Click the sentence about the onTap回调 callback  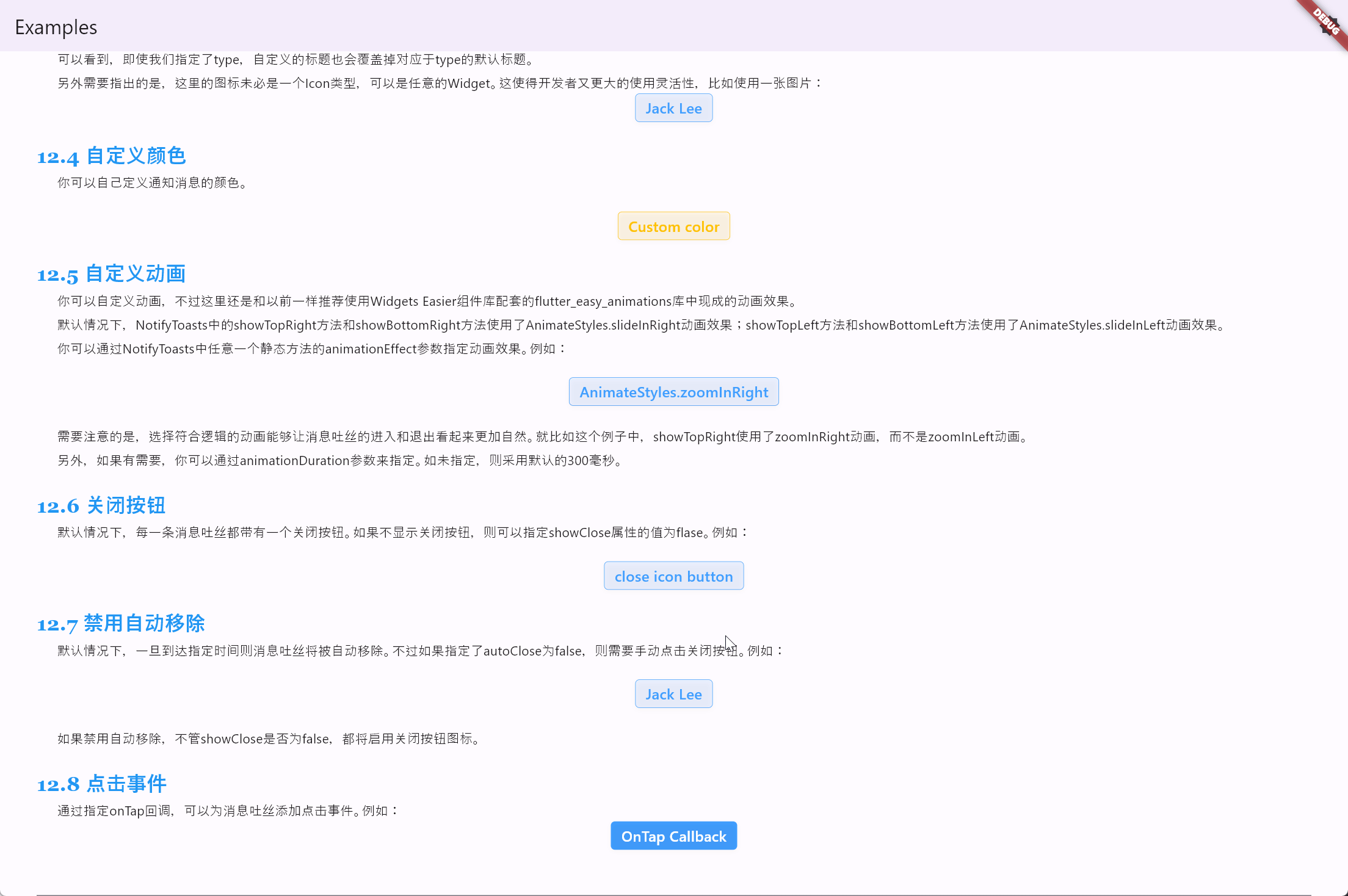point(228,811)
